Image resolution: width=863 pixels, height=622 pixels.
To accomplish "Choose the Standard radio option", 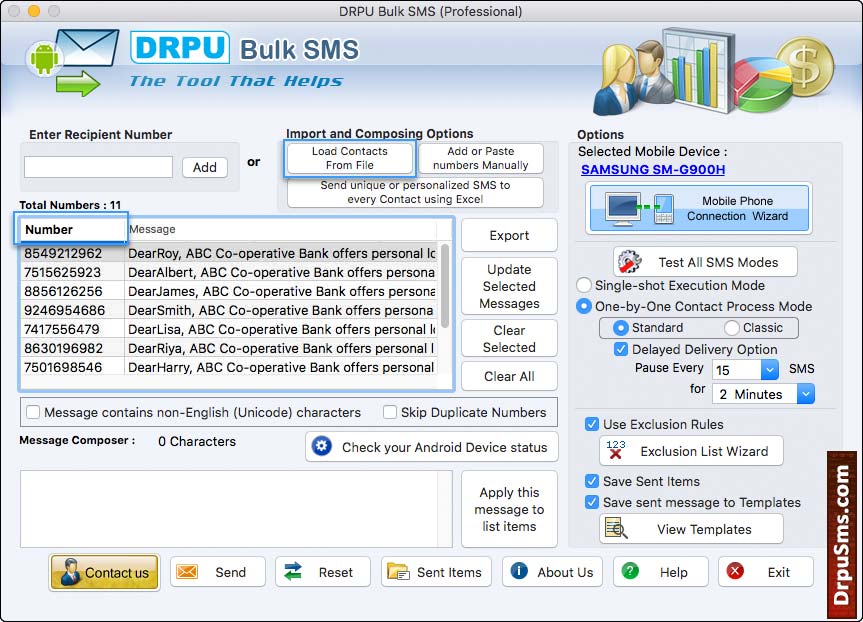I will pyautogui.click(x=620, y=328).
